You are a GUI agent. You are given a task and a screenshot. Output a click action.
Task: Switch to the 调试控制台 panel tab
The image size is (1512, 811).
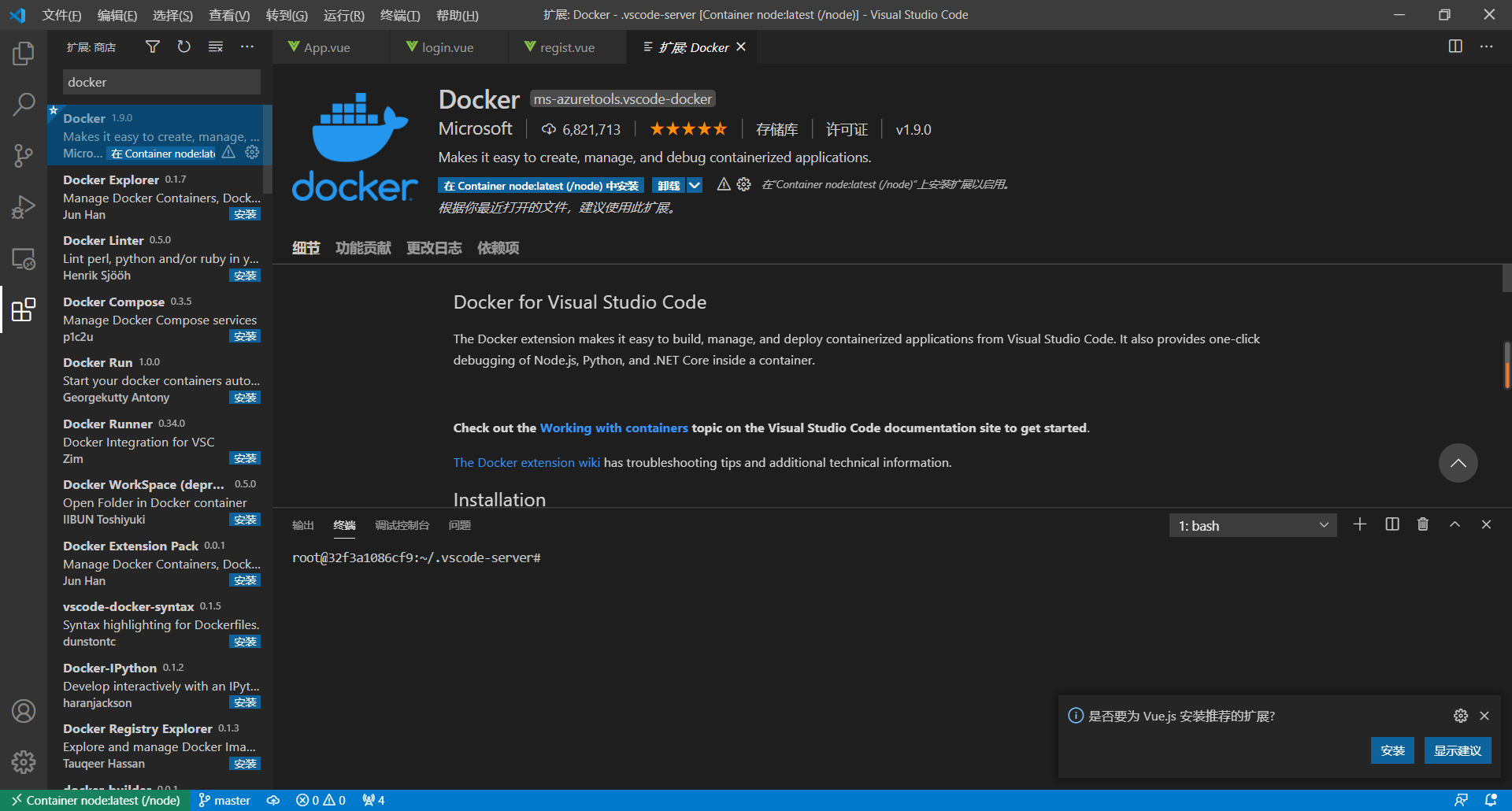402,525
